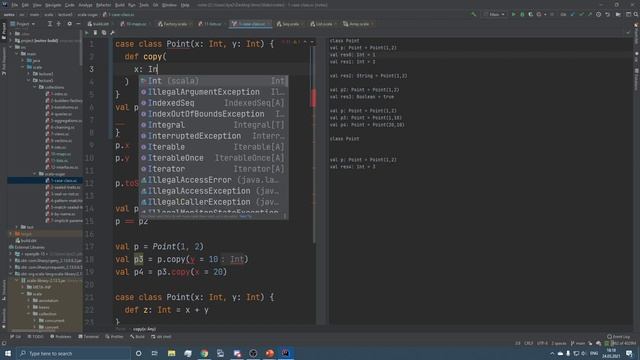Select the highlighted 1-case-class file in tree
The image size is (640, 360).
tap(45, 180)
